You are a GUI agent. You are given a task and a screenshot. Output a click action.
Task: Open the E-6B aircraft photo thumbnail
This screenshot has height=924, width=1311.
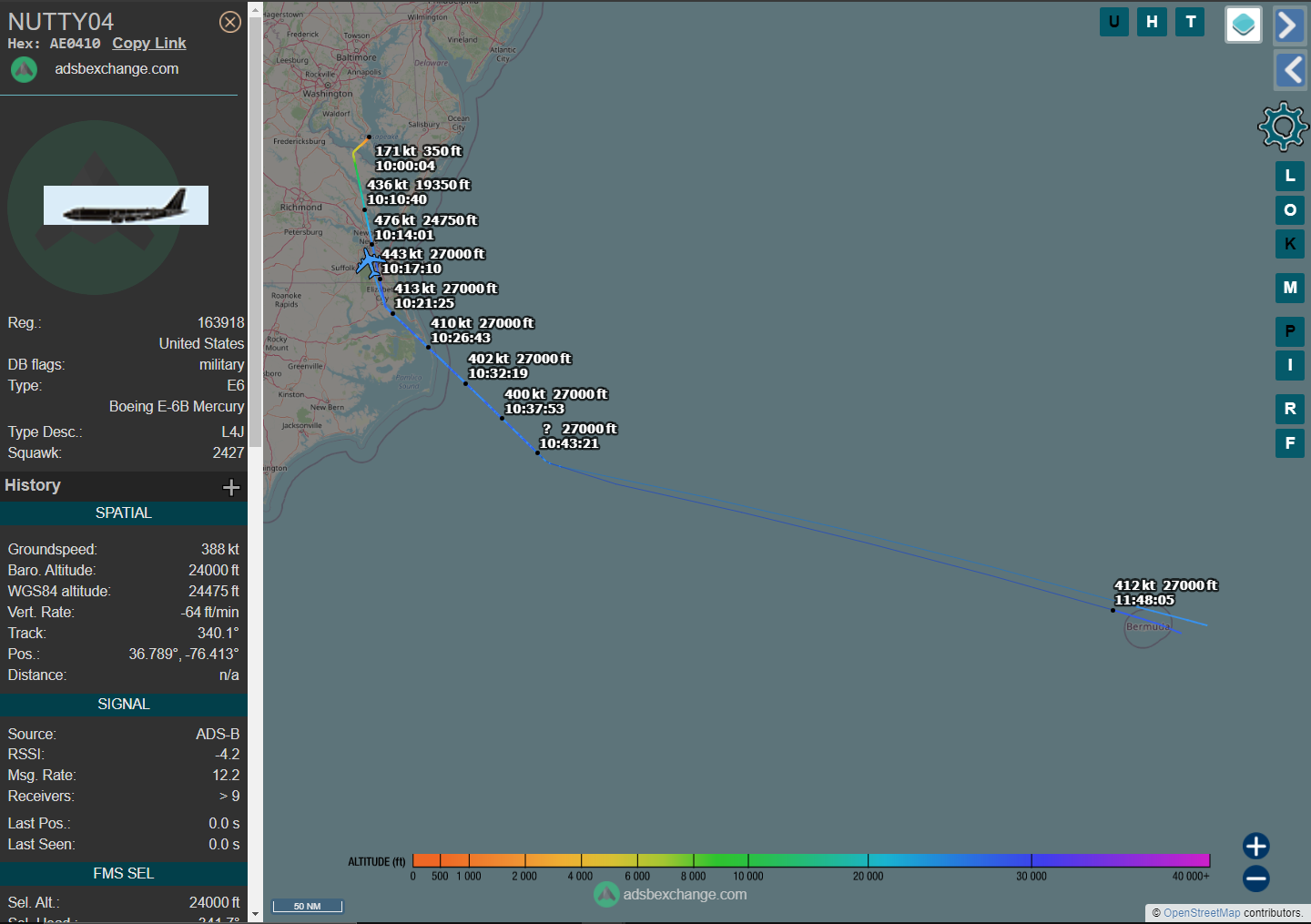coord(126,205)
